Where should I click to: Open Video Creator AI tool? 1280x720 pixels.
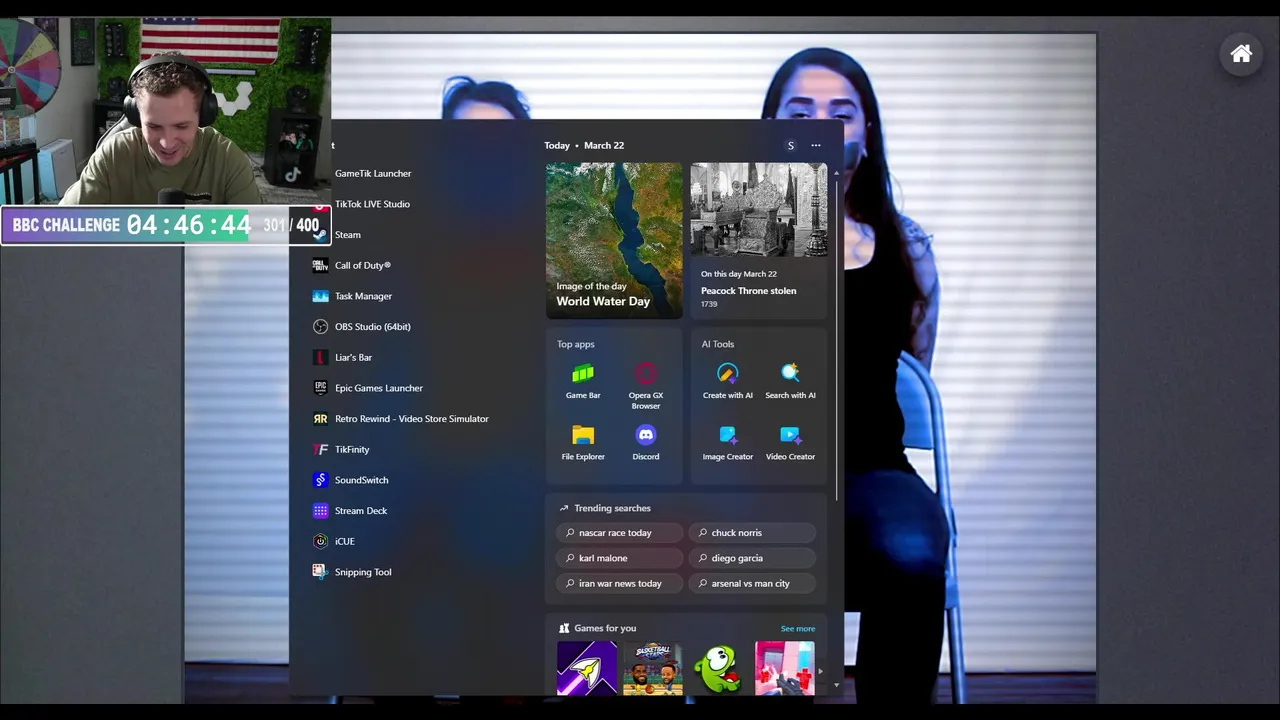coord(790,443)
